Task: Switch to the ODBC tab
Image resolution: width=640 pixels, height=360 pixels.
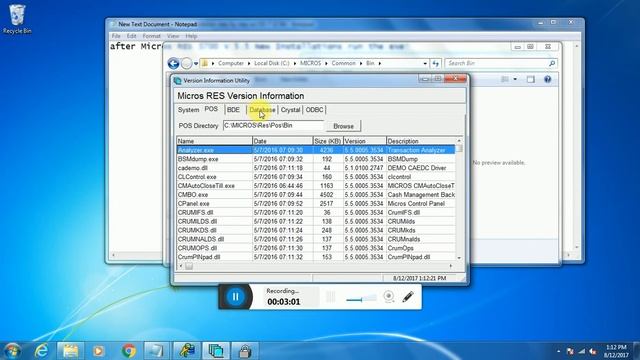Action: tap(314, 110)
